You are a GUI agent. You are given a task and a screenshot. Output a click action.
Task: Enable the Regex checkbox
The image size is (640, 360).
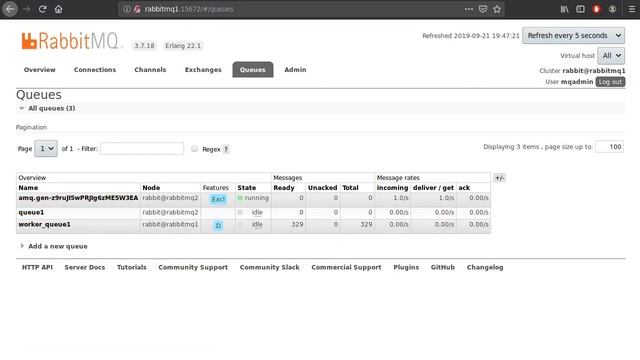point(194,149)
